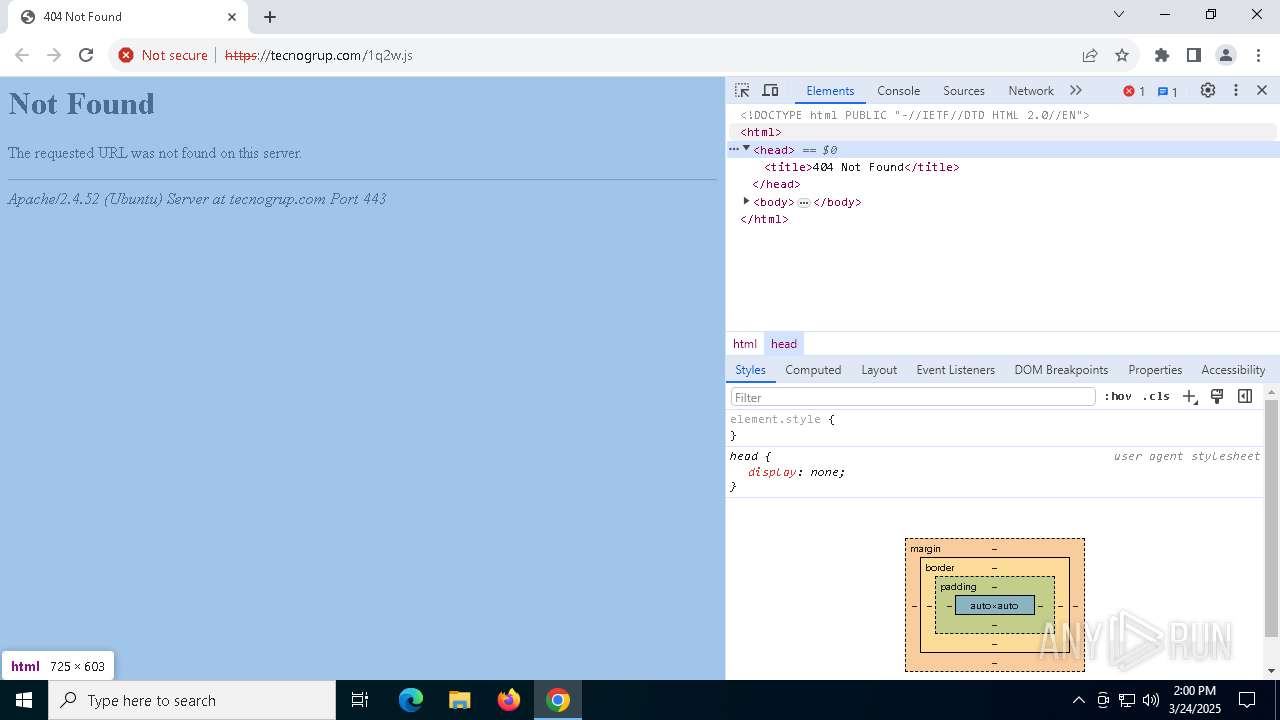Switch to the Console tab

[898, 90]
